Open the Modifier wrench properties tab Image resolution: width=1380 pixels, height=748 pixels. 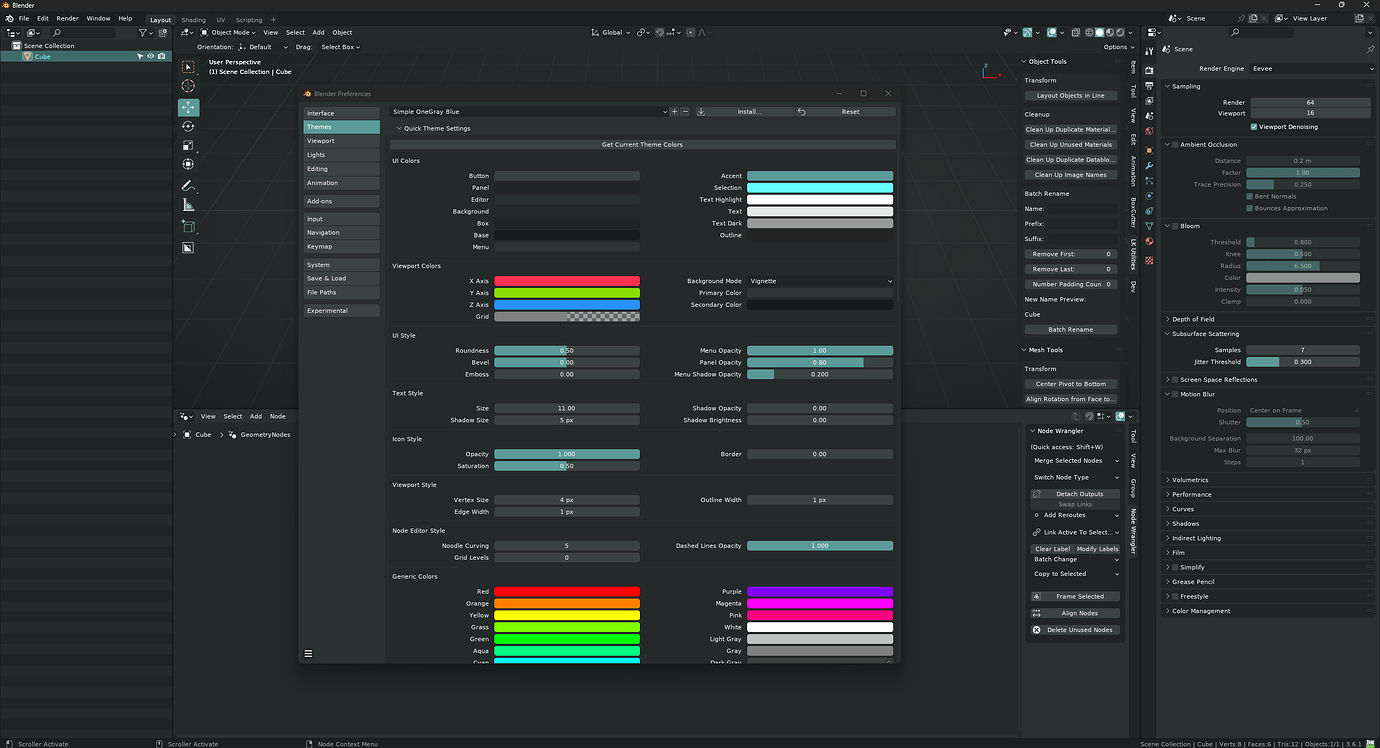(1150, 165)
